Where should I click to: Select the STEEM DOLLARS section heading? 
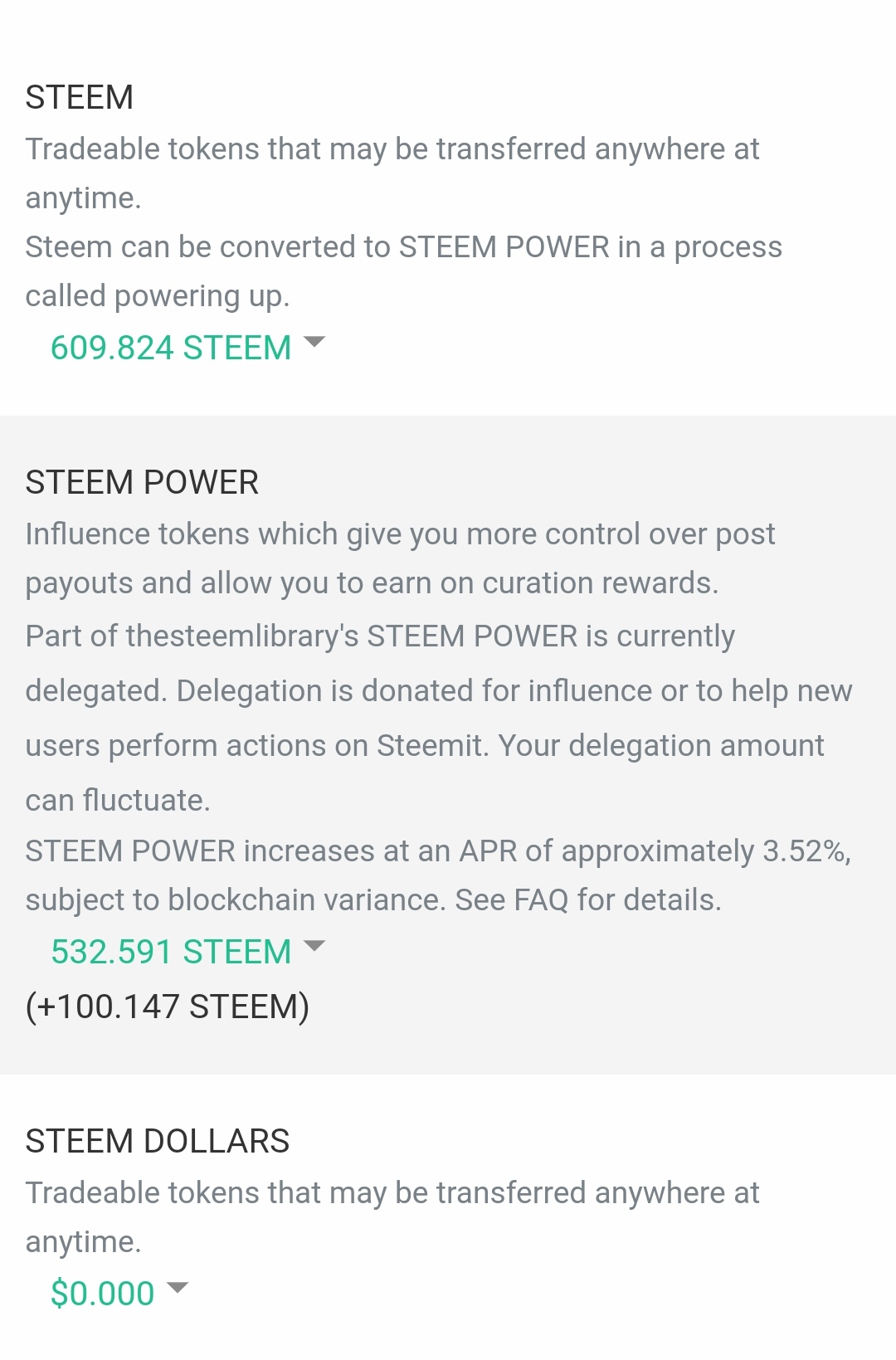157,1142
